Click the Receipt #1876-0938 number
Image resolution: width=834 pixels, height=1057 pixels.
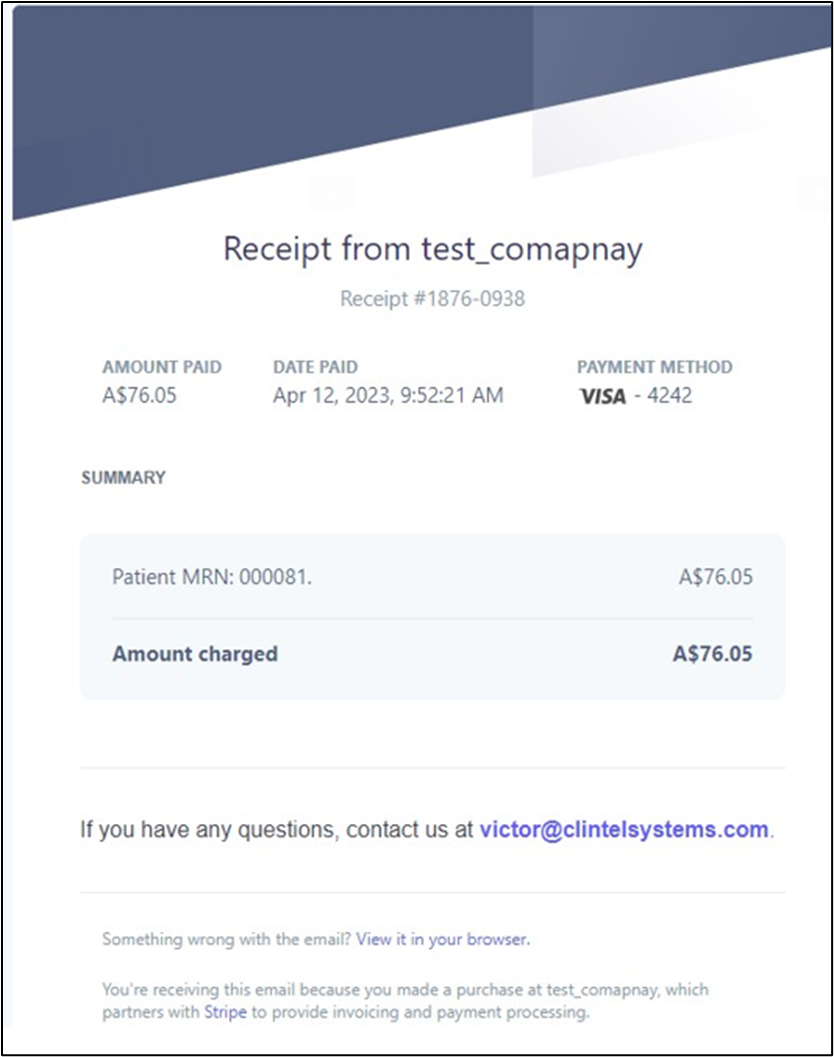[x=432, y=299]
